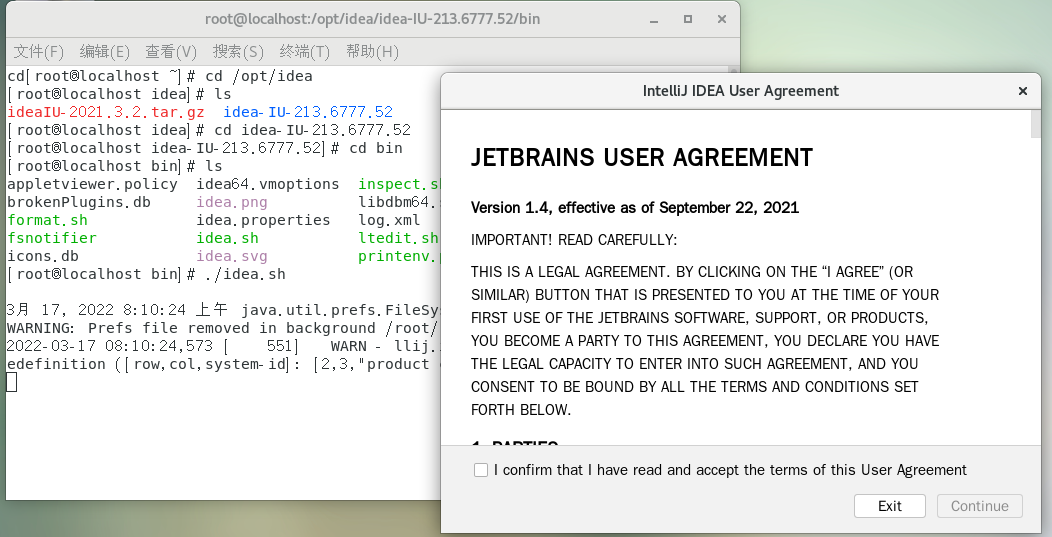Click fsnotifier in terminal listing

(52, 238)
